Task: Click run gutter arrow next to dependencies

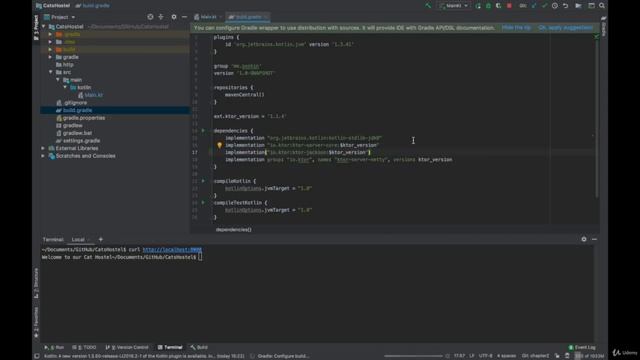Action: click(x=203, y=131)
